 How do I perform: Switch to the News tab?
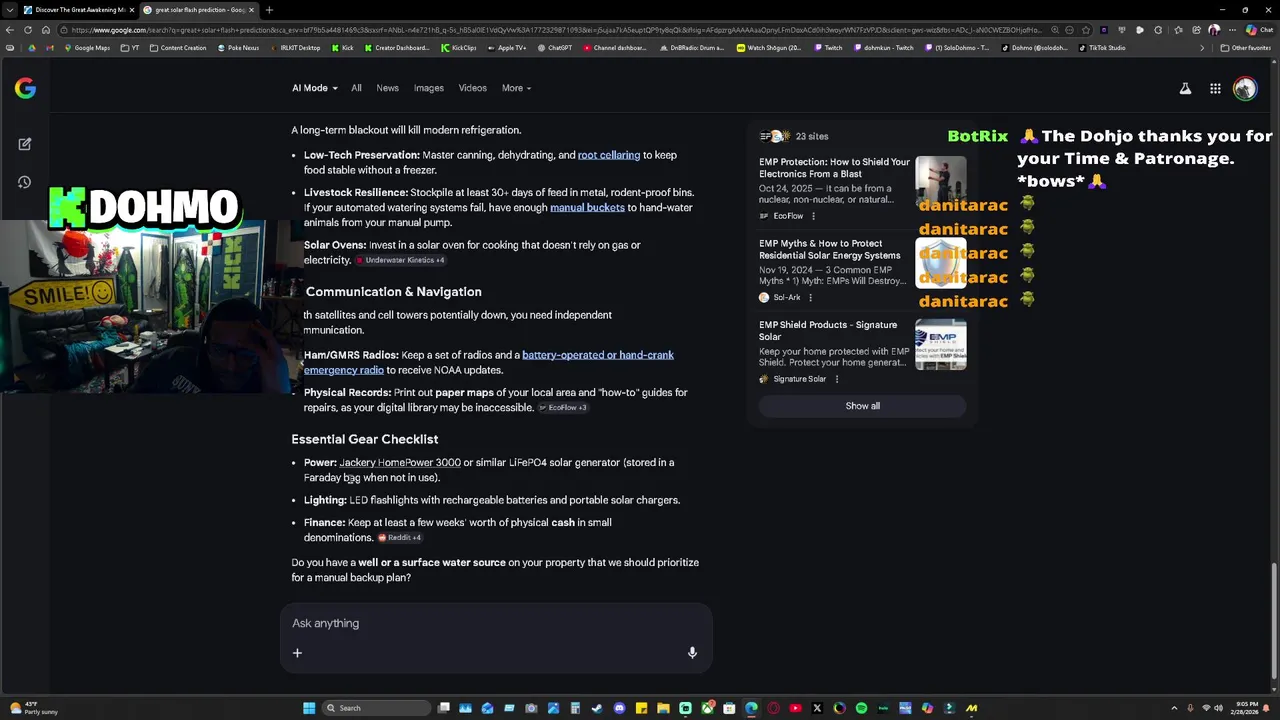[x=387, y=88]
